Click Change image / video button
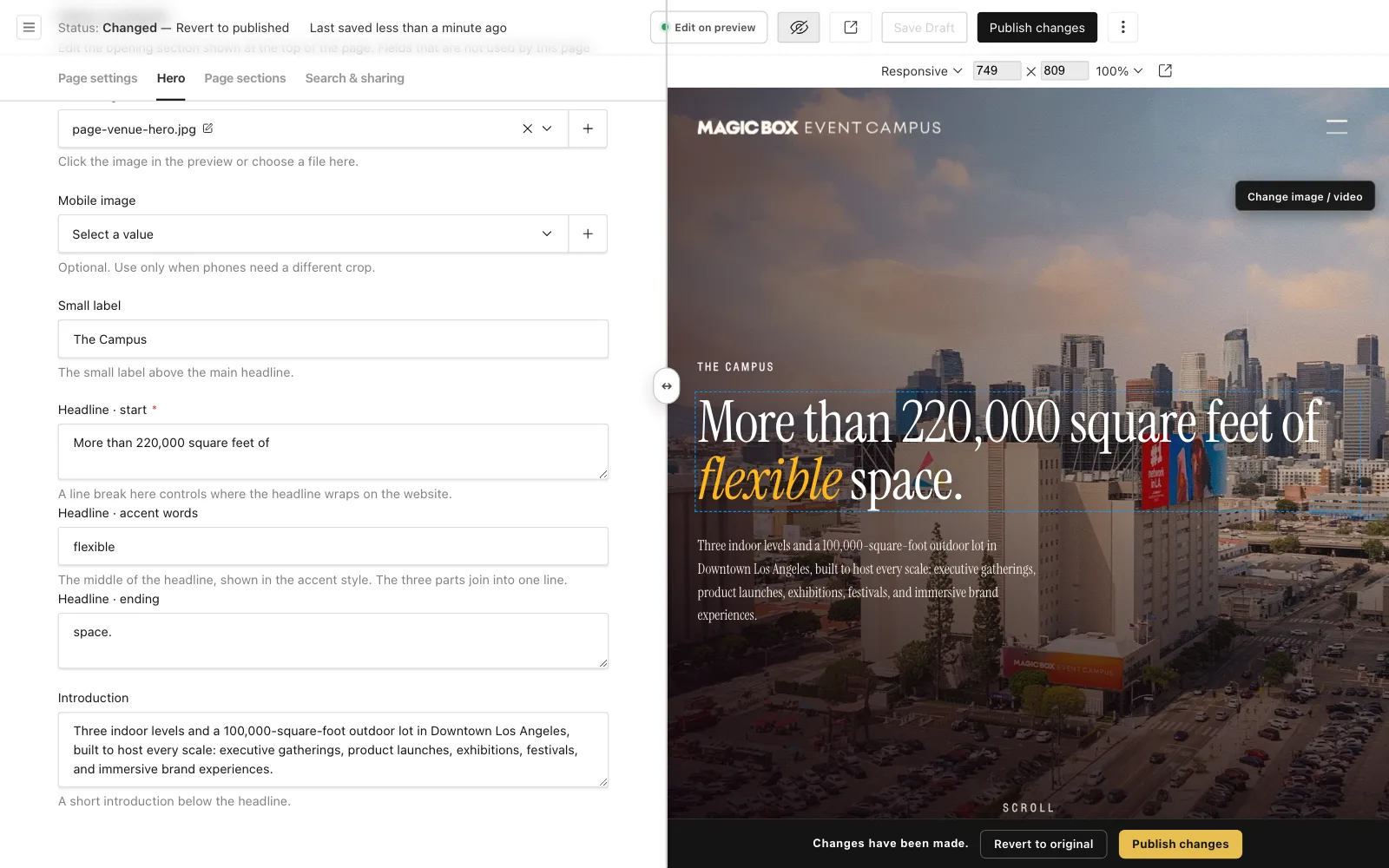This screenshot has width=1389, height=868. tap(1305, 196)
